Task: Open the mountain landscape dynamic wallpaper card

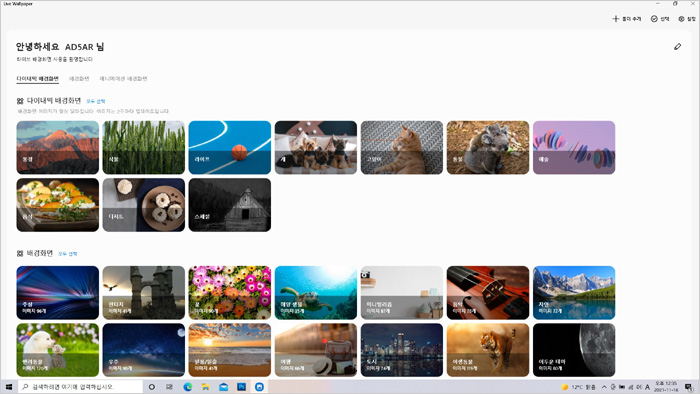Action: 58,147
